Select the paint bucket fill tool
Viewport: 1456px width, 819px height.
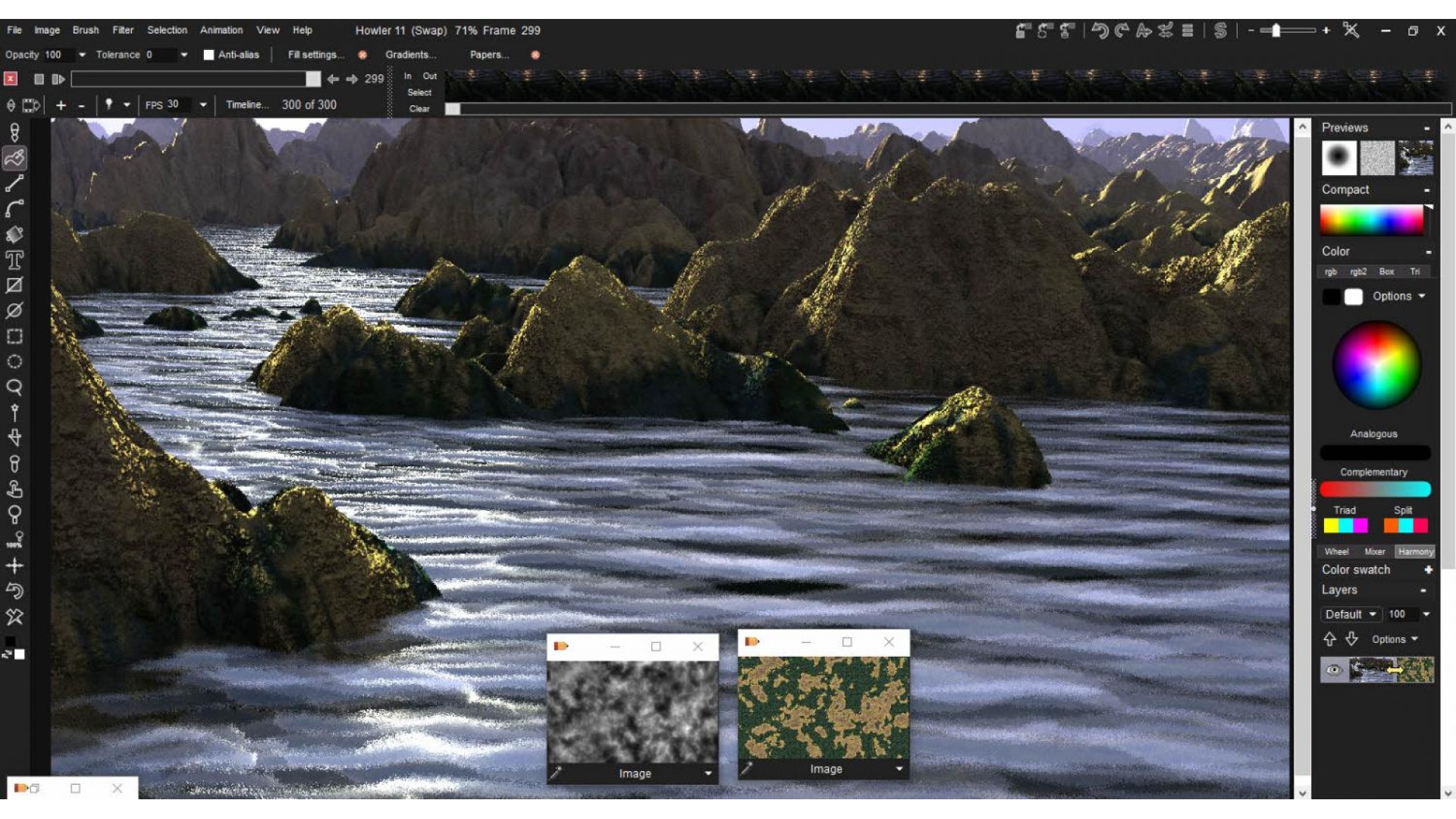tap(14, 234)
